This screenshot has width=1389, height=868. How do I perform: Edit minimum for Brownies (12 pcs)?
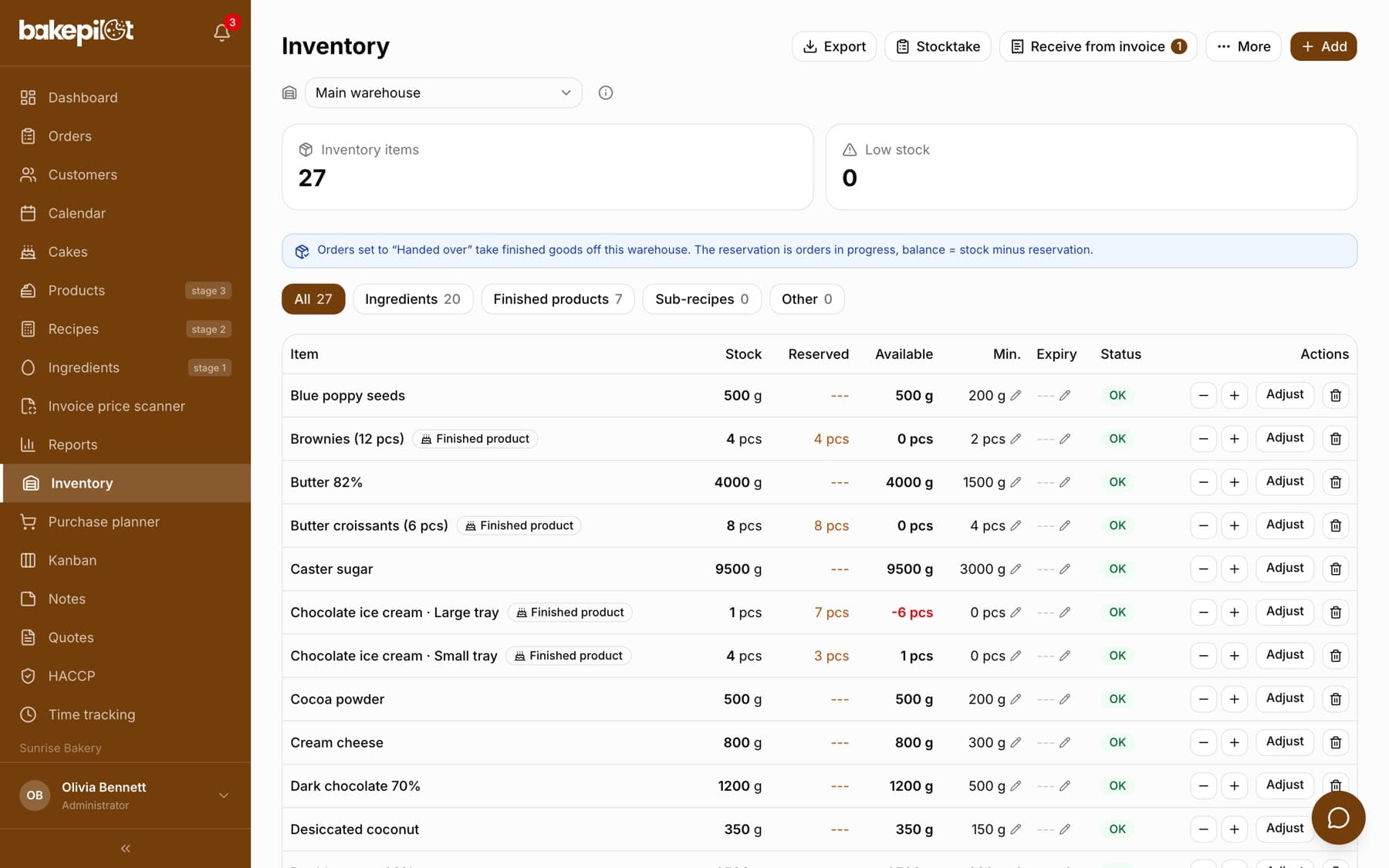coord(1016,439)
